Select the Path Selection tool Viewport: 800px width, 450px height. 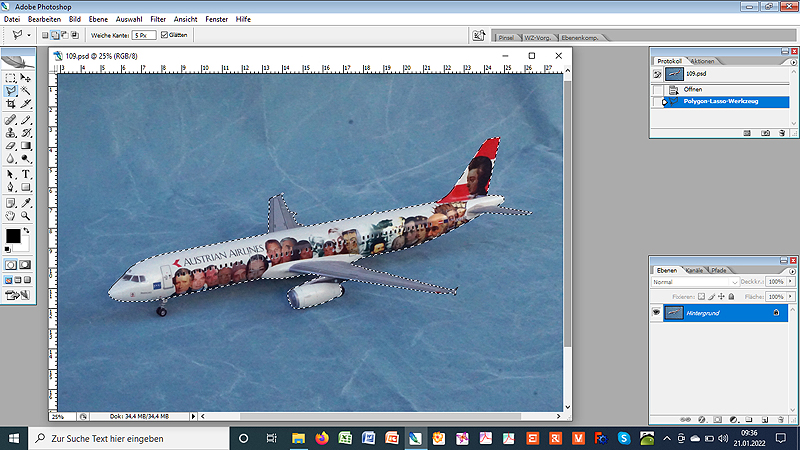(11, 174)
